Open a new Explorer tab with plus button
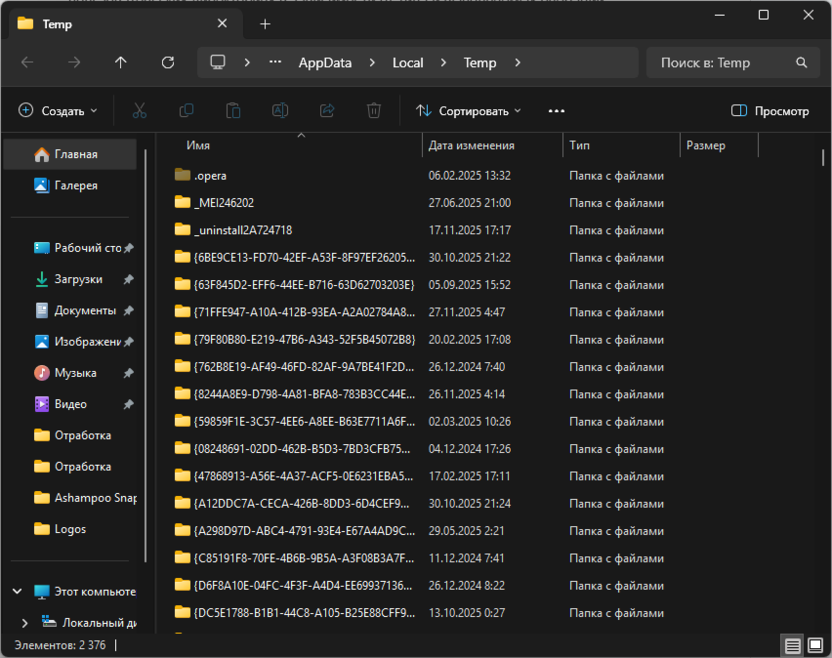Screen dimensions: 832x658 [x=265, y=23]
